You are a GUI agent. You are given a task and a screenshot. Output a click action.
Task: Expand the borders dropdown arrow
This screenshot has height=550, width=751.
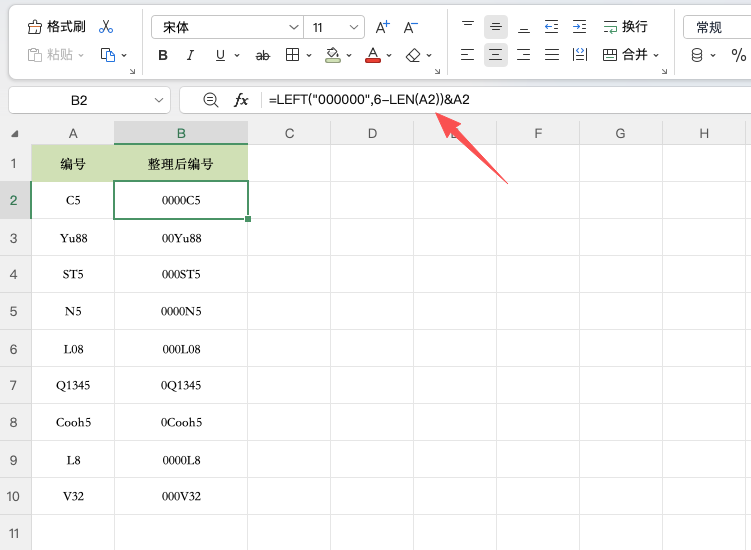[309, 55]
